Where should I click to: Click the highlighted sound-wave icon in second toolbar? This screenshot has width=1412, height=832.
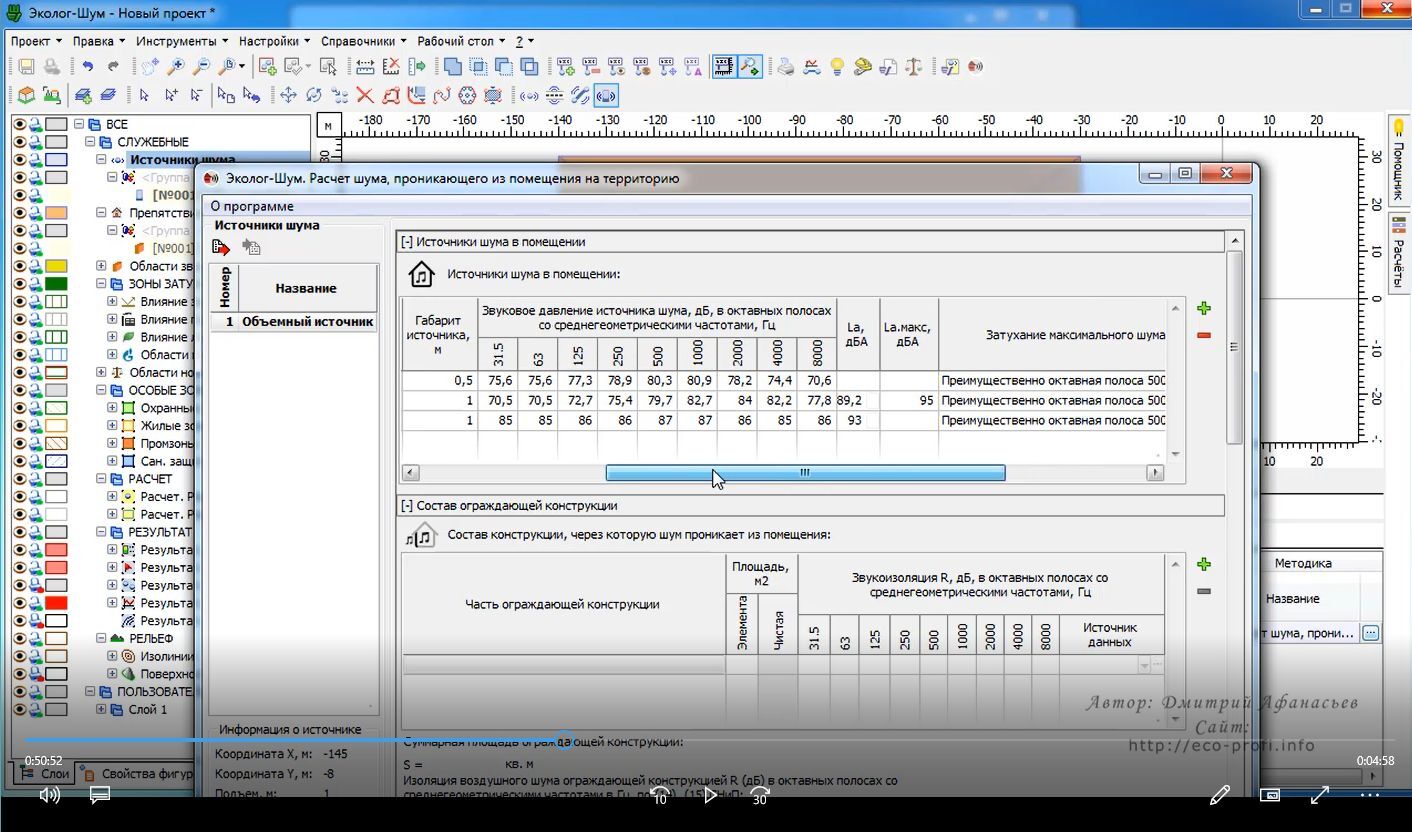606,95
